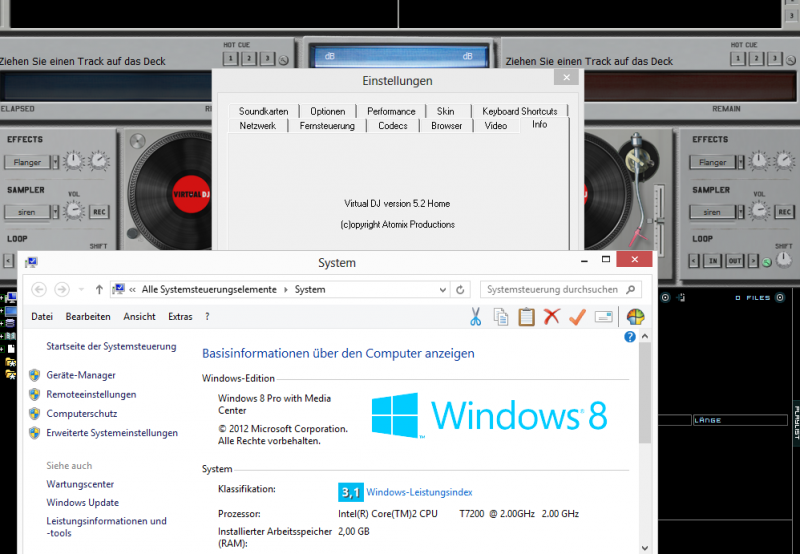Screen dimensions: 800x554
Task: Open the Soundkarten tab in Einstellungen
Action: click(263, 111)
